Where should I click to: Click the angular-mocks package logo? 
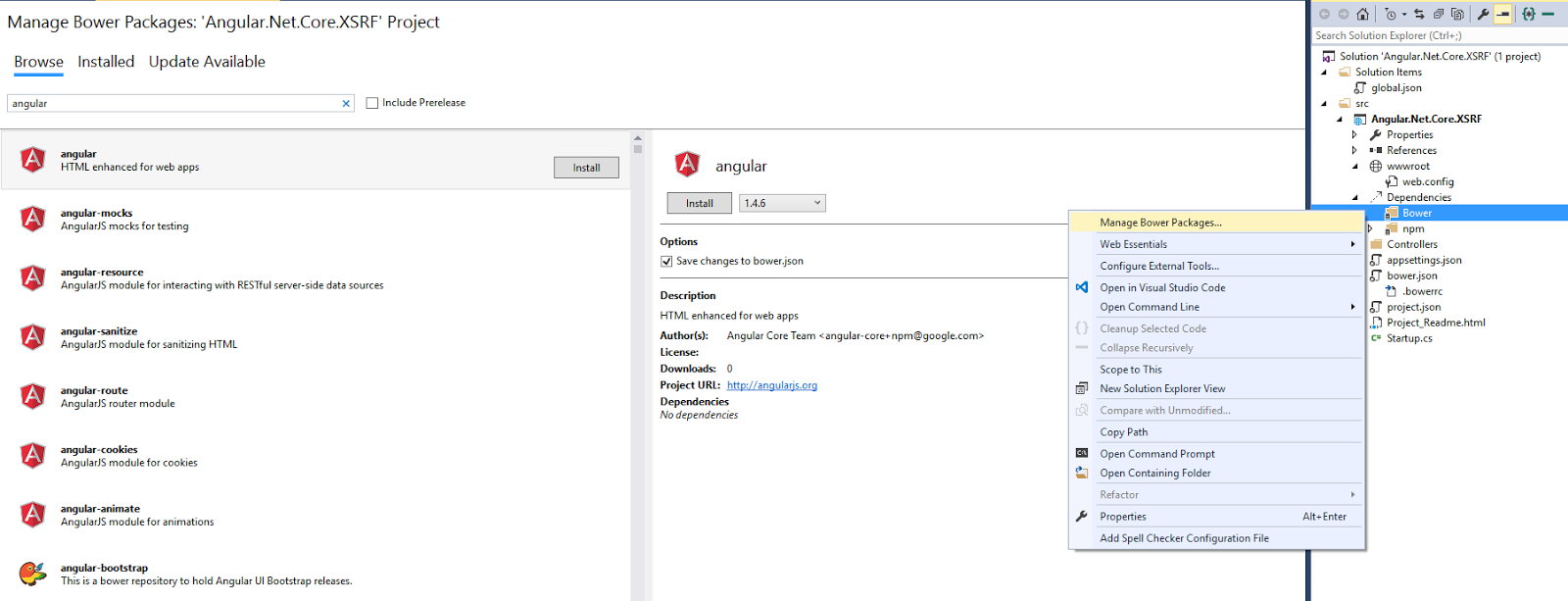pos(33,219)
